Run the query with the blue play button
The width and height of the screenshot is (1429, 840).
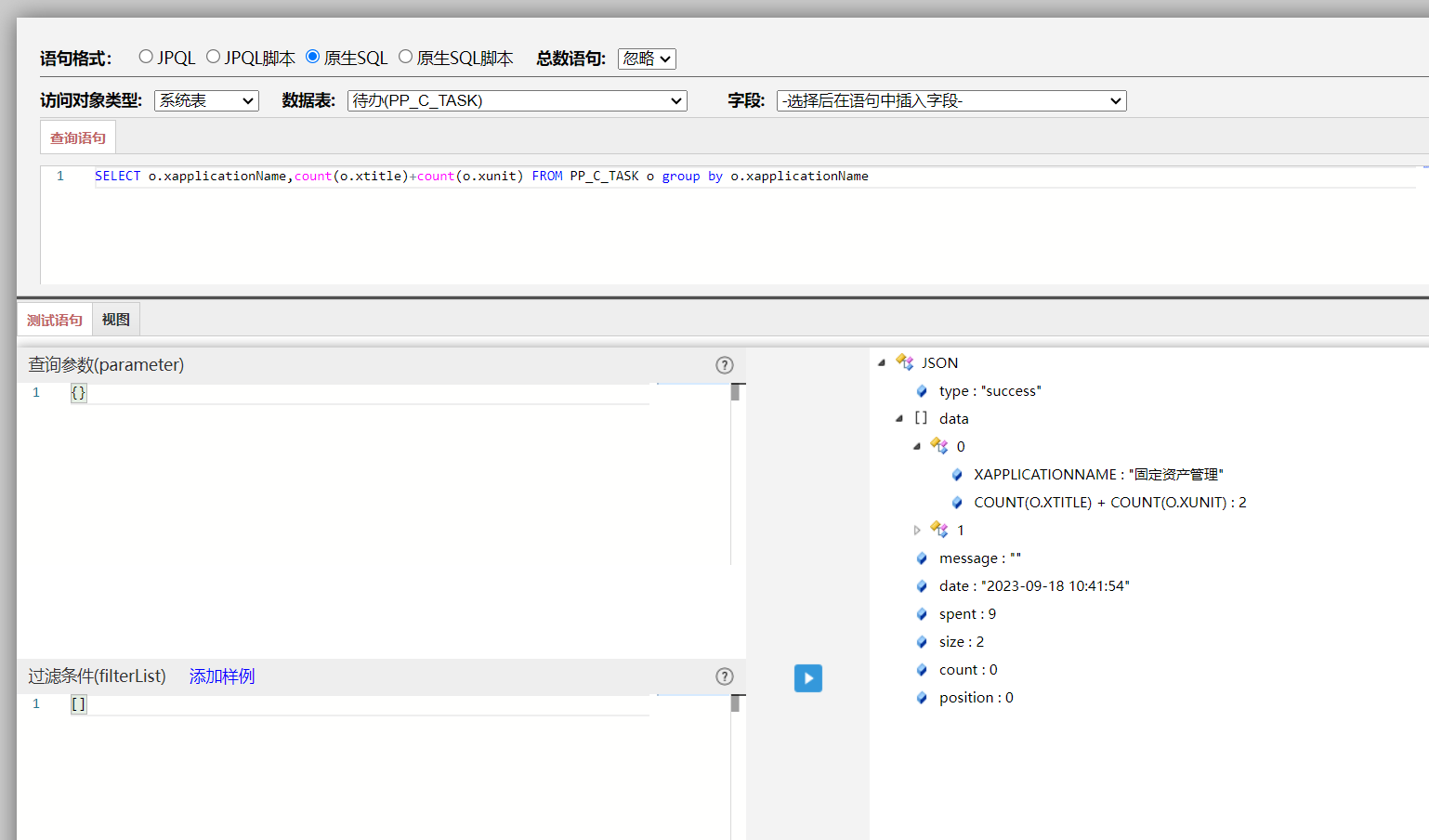pyautogui.click(x=807, y=678)
